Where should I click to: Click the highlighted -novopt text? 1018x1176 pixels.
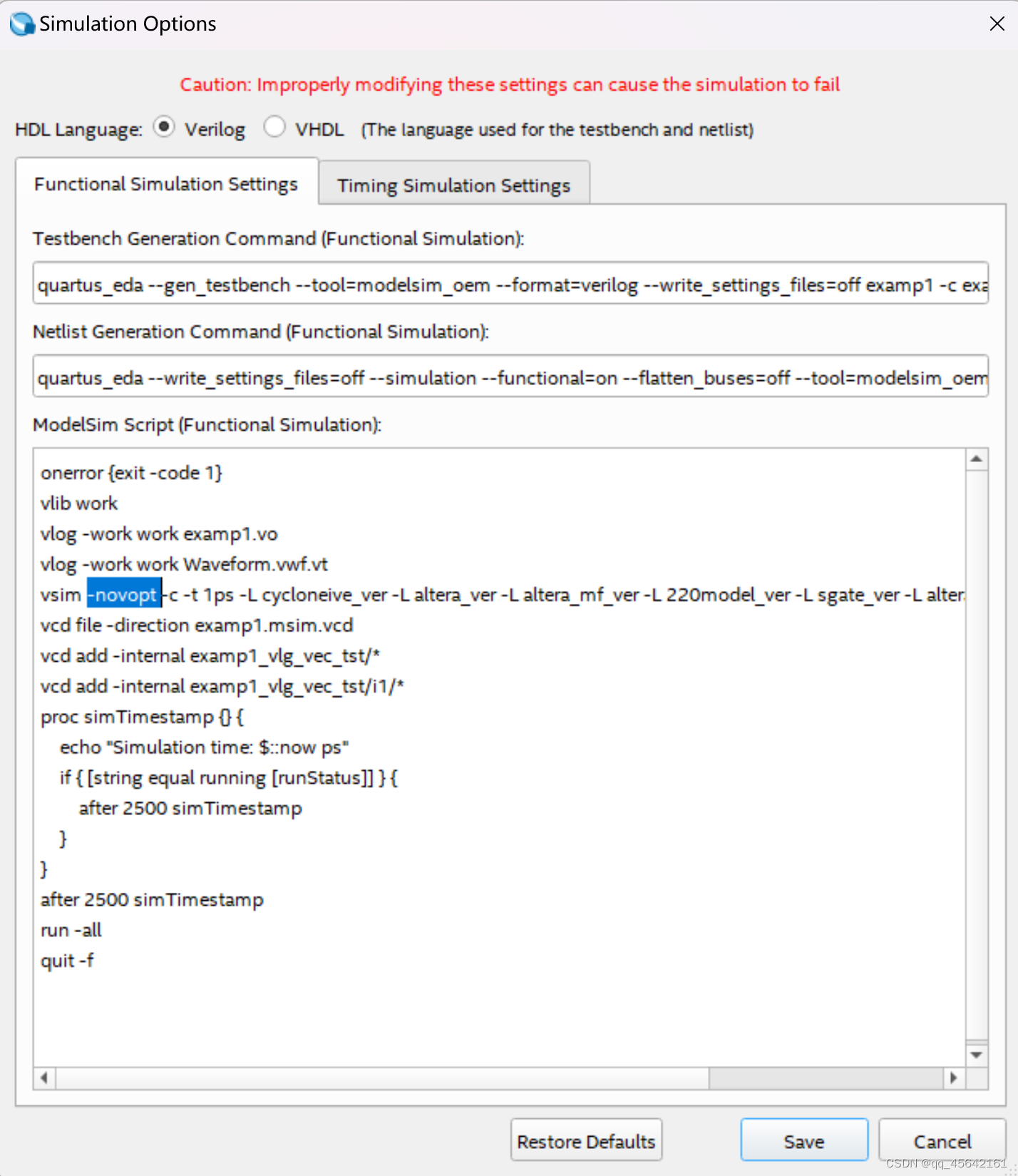[124, 595]
